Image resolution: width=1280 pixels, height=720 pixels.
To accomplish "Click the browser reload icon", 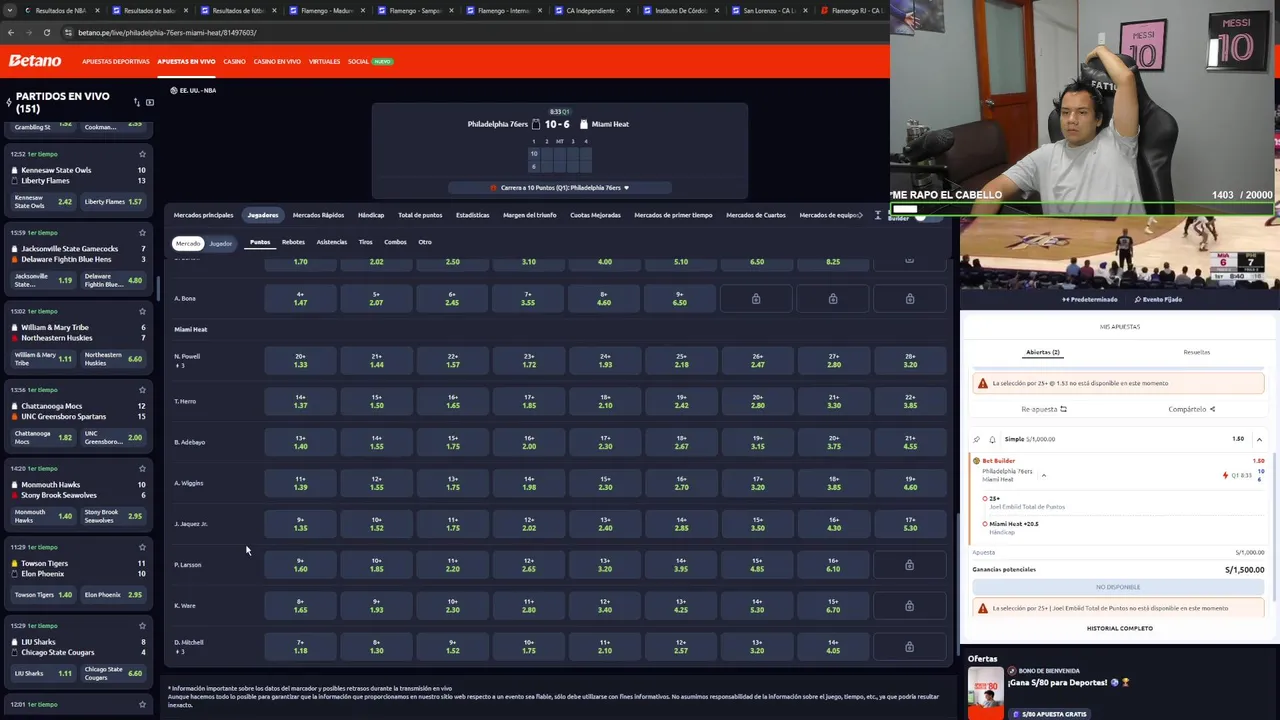I will click(46, 32).
